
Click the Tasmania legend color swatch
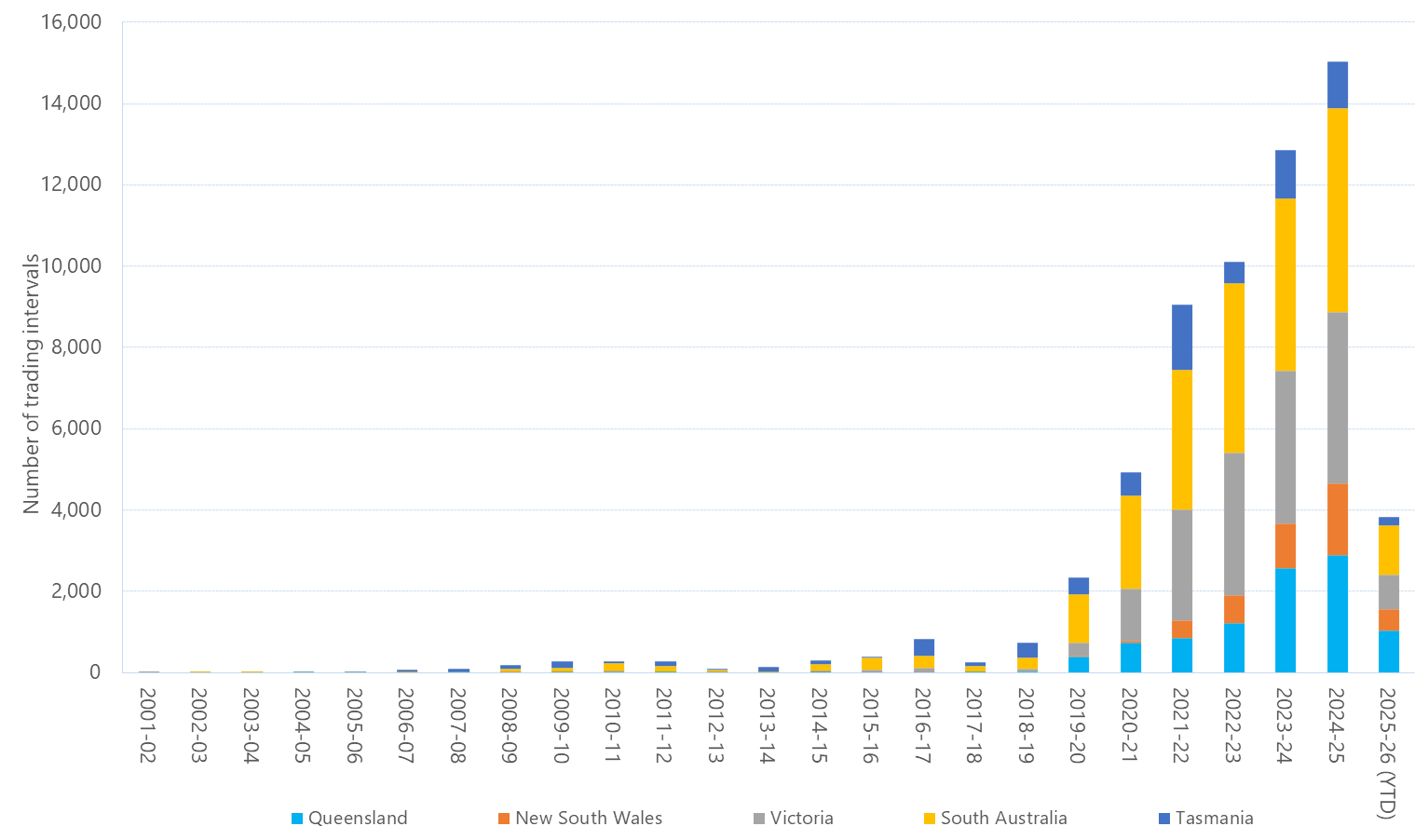coord(1163,819)
